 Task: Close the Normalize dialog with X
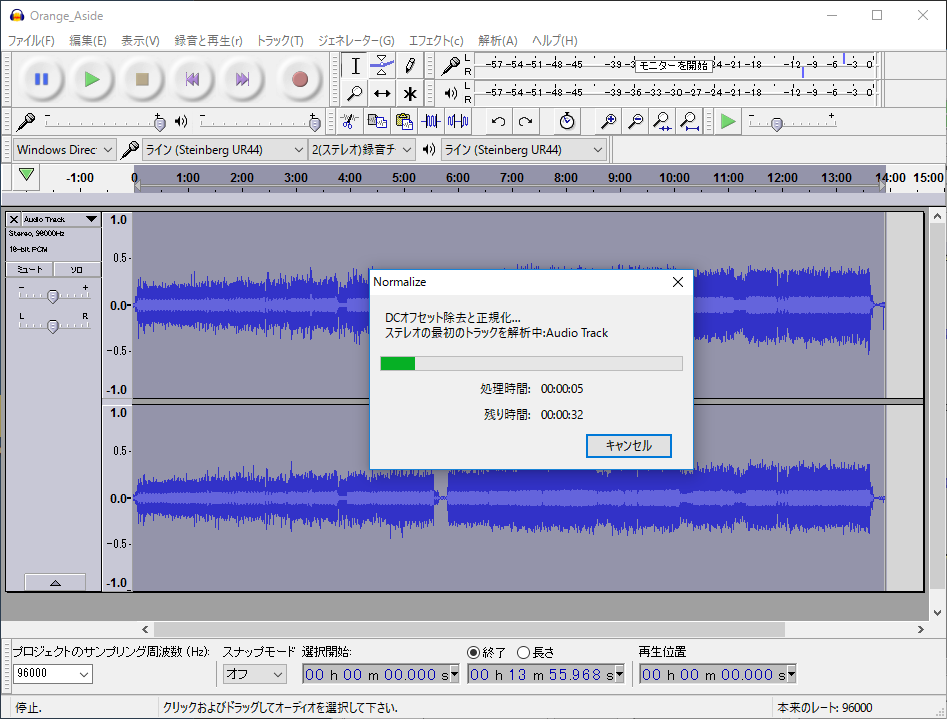(678, 282)
